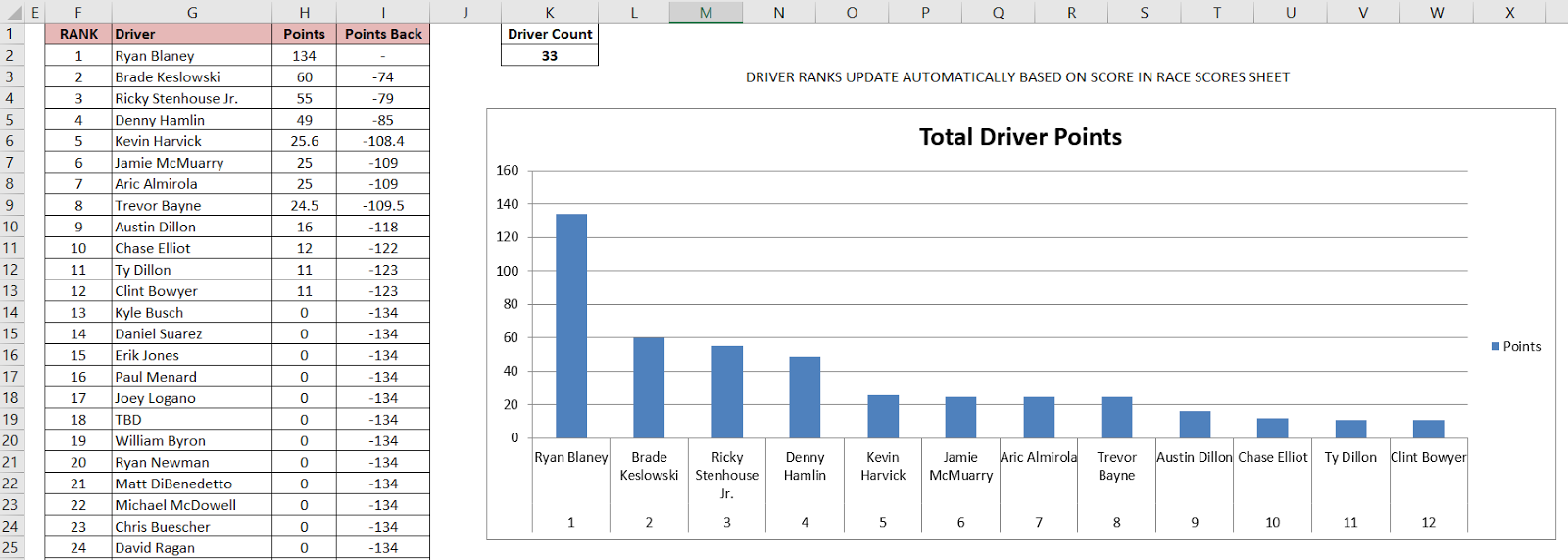The image size is (1568, 560).
Task: Click the TBD driver cell
Action: (x=192, y=420)
